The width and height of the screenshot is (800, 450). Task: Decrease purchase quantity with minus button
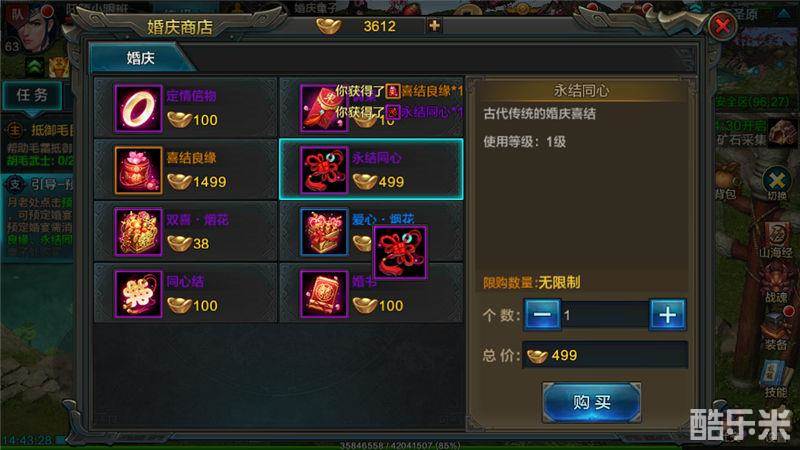click(x=542, y=315)
